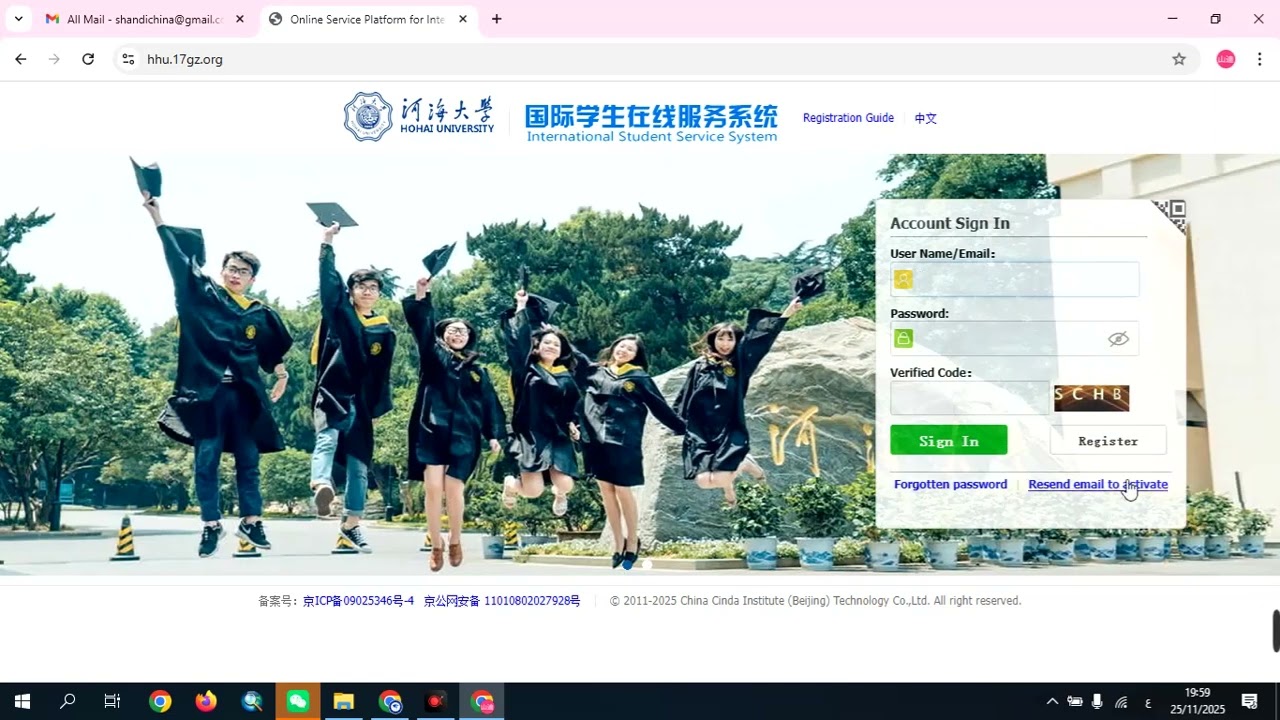Click the microphone tray icon
Image resolution: width=1280 pixels, height=720 pixels.
pos(1097,701)
